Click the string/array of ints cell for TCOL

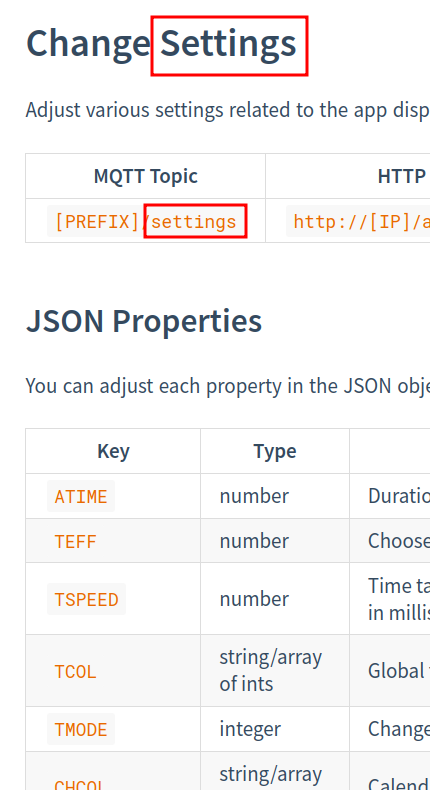271,671
